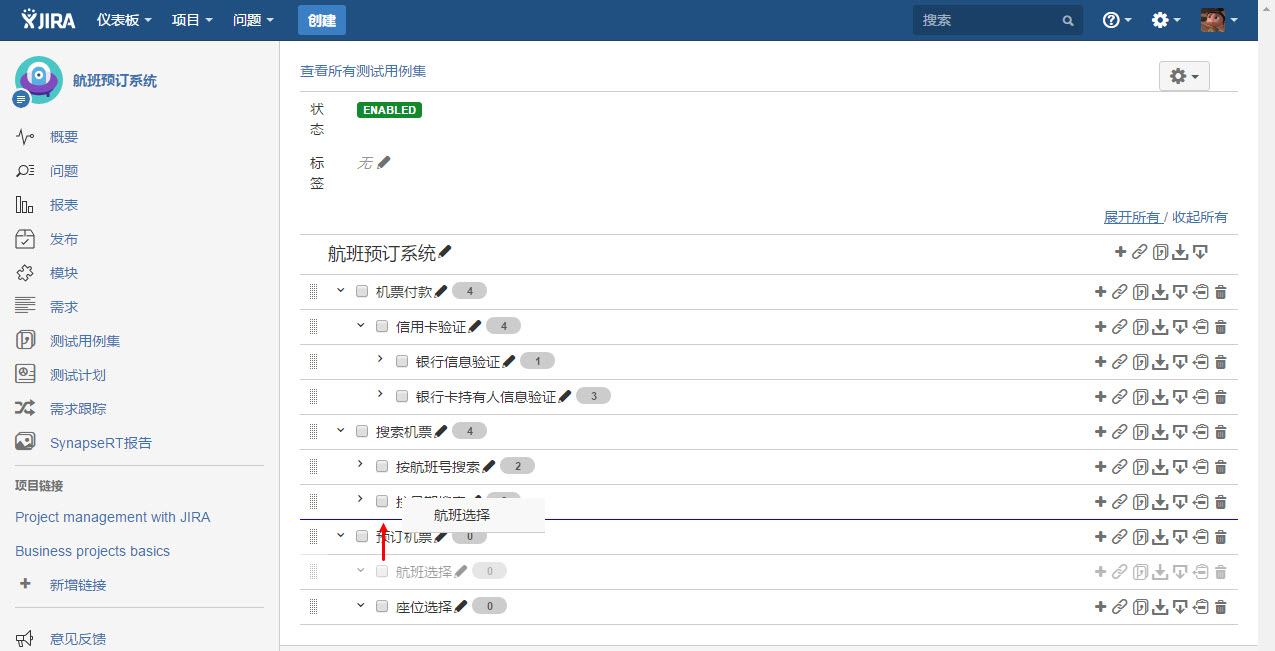Click the 创建 button
The width and height of the screenshot is (1275, 651).
click(321, 20)
